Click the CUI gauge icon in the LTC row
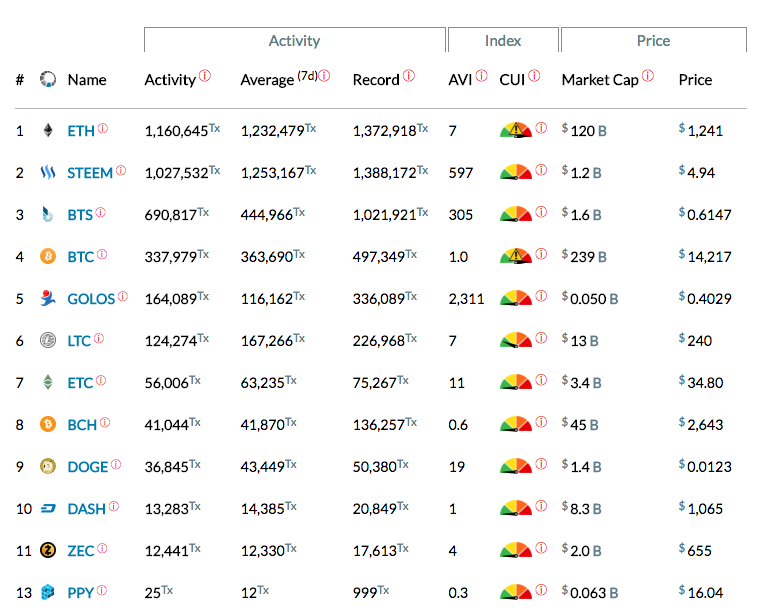Viewport: 762px width, 613px height. 516,340
